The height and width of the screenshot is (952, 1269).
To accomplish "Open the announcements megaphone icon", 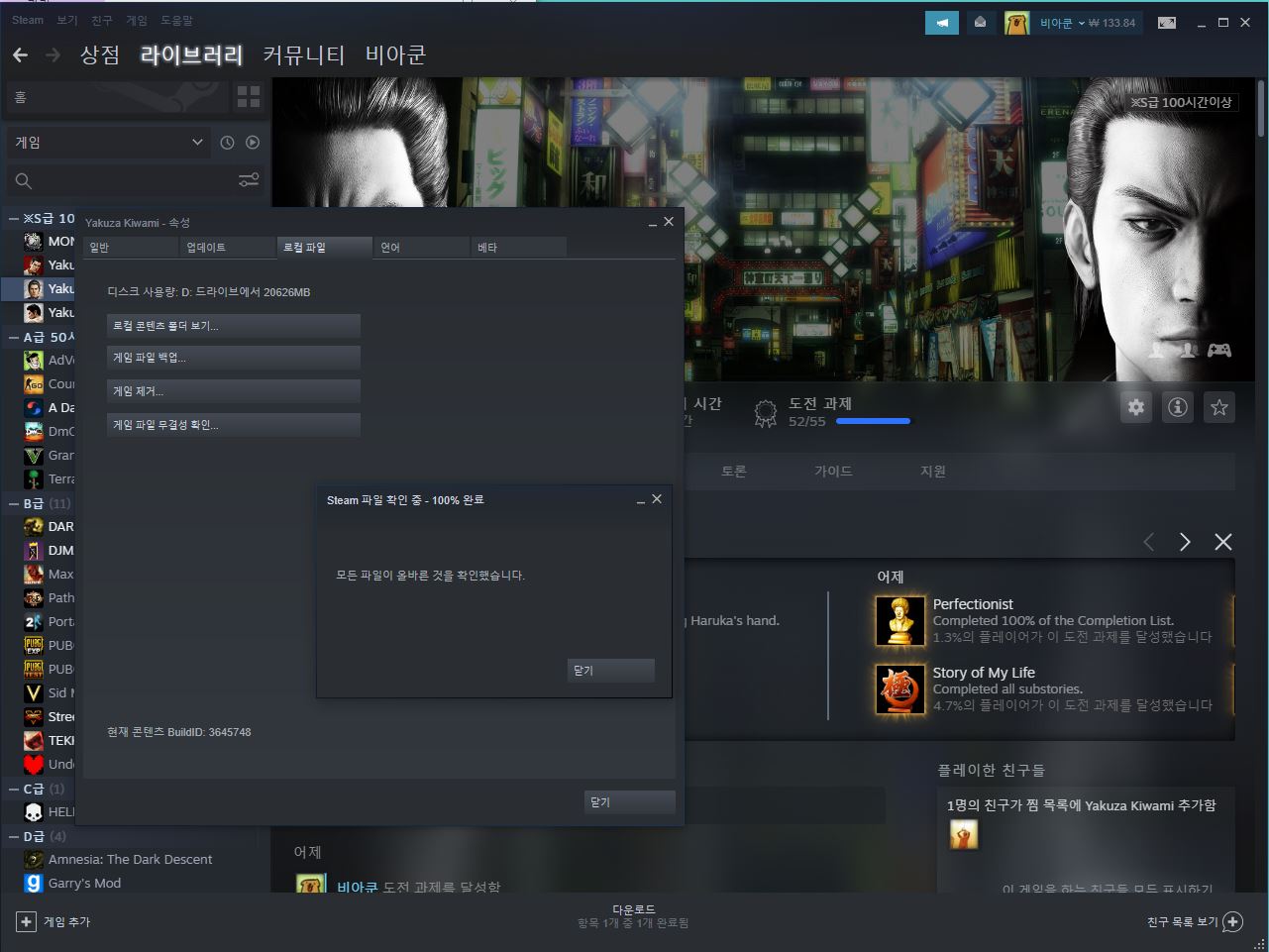I will tap(942, 23).
